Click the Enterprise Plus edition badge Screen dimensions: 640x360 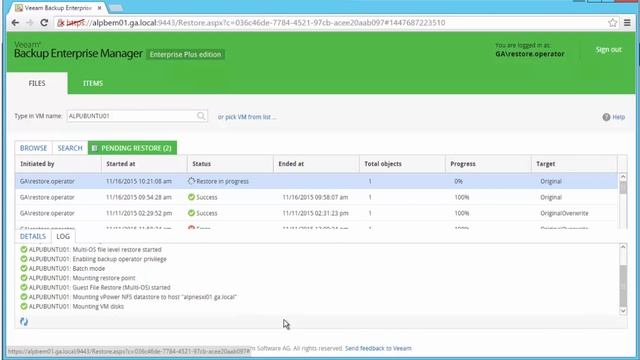[x=185, y=55]
